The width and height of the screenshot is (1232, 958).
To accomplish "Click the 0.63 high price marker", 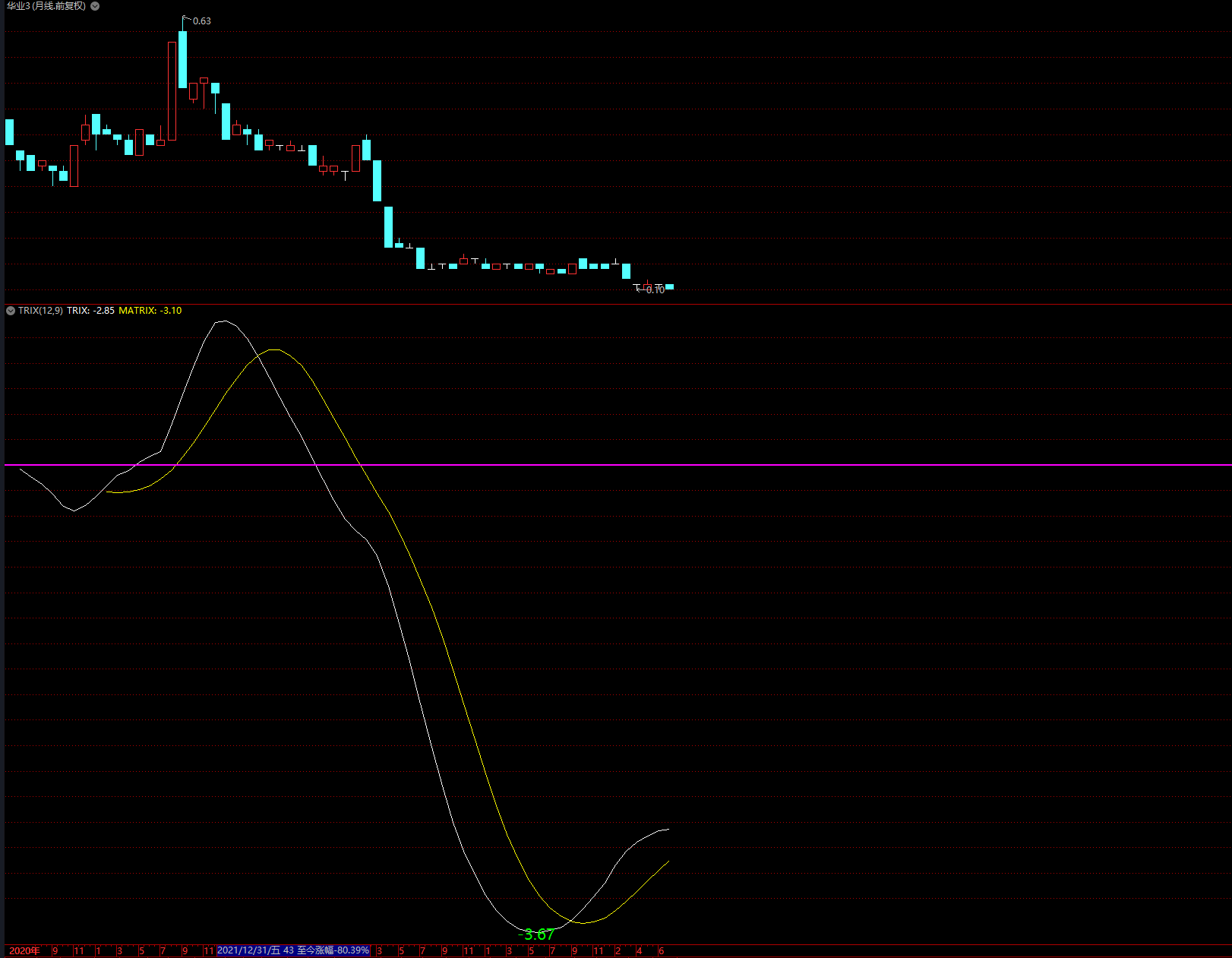I will click(x=201, y=21).
